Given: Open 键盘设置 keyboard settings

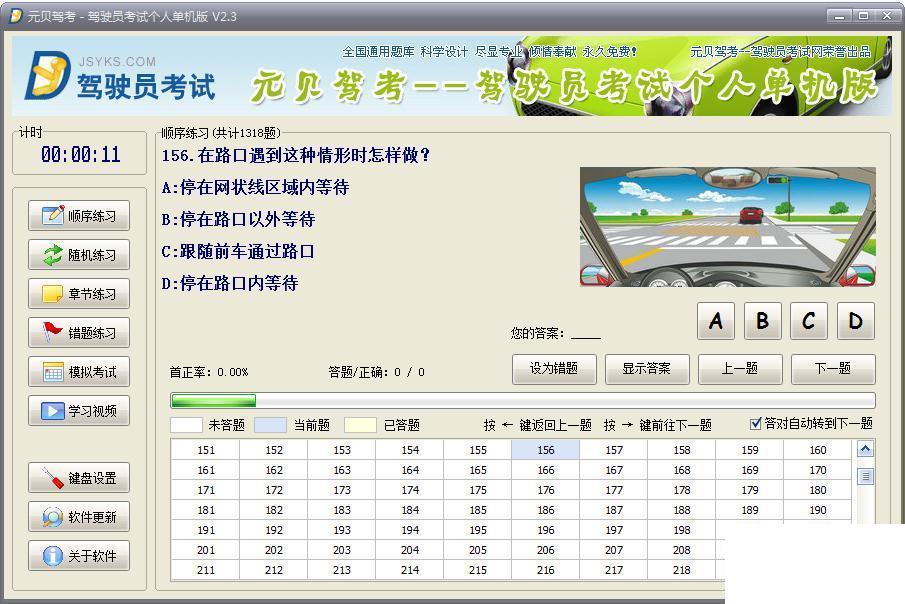Looking at the screenshot, I should pyautogui.click(x=79, y=478).
